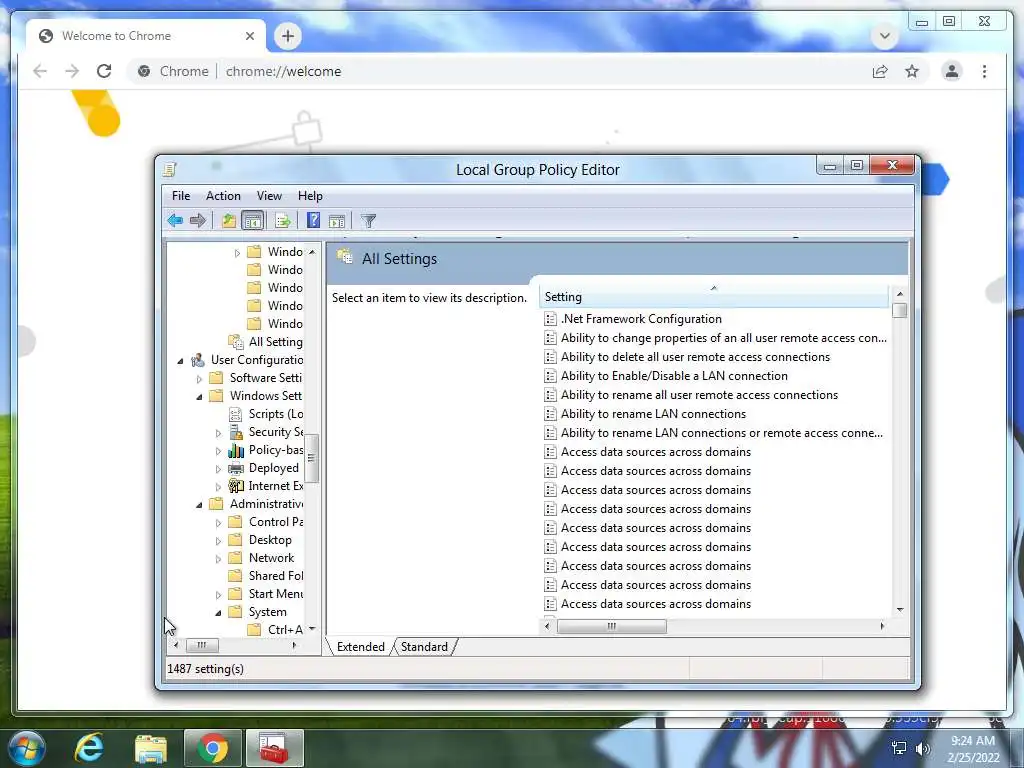1024x768 pixels.
Task: Sort by the Setting column header
Action: pos(714,296)
